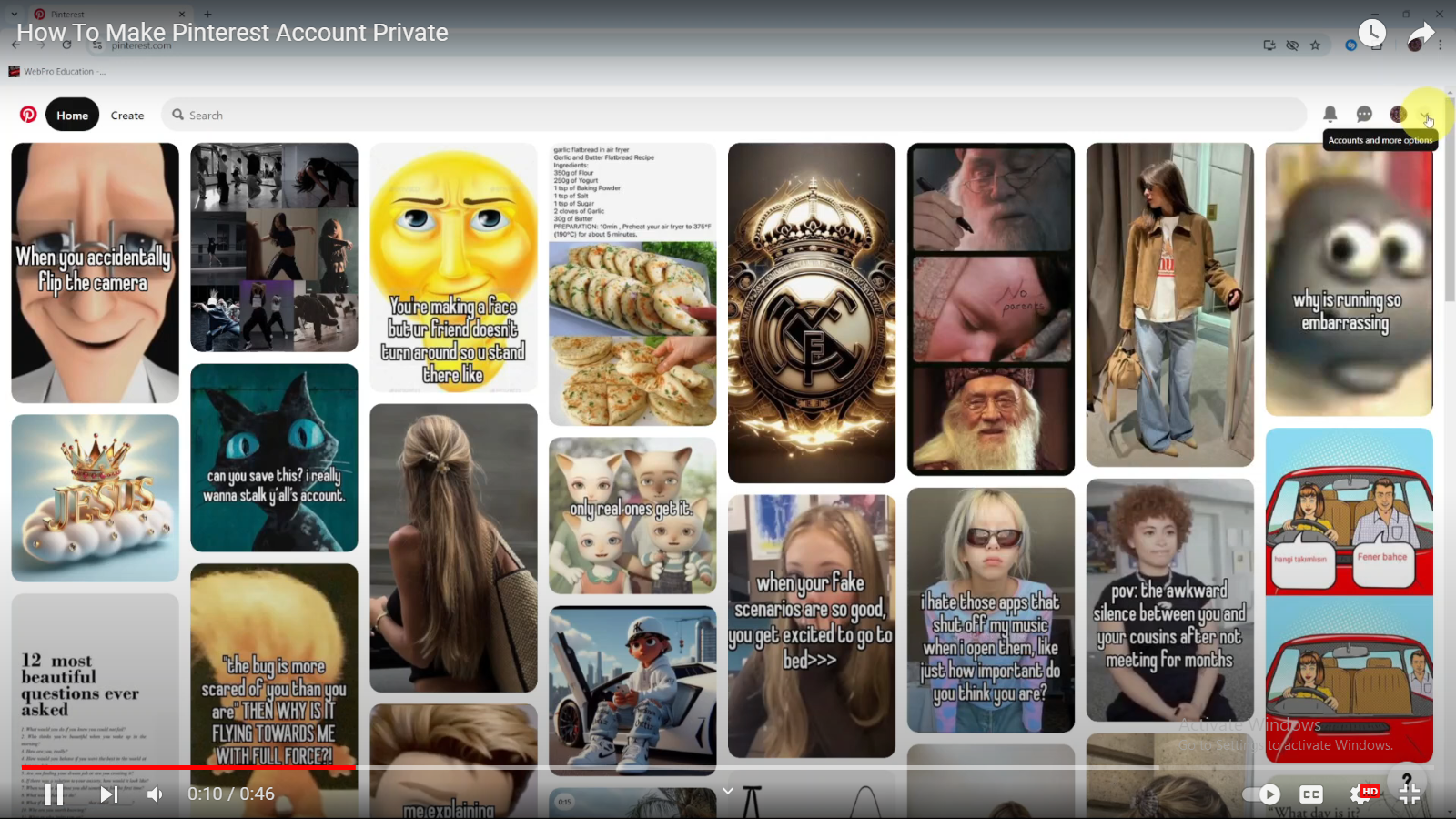Click the eye-slash icon in address bar
Viewport: 1456px width, 819px height.
[1292, 45]
